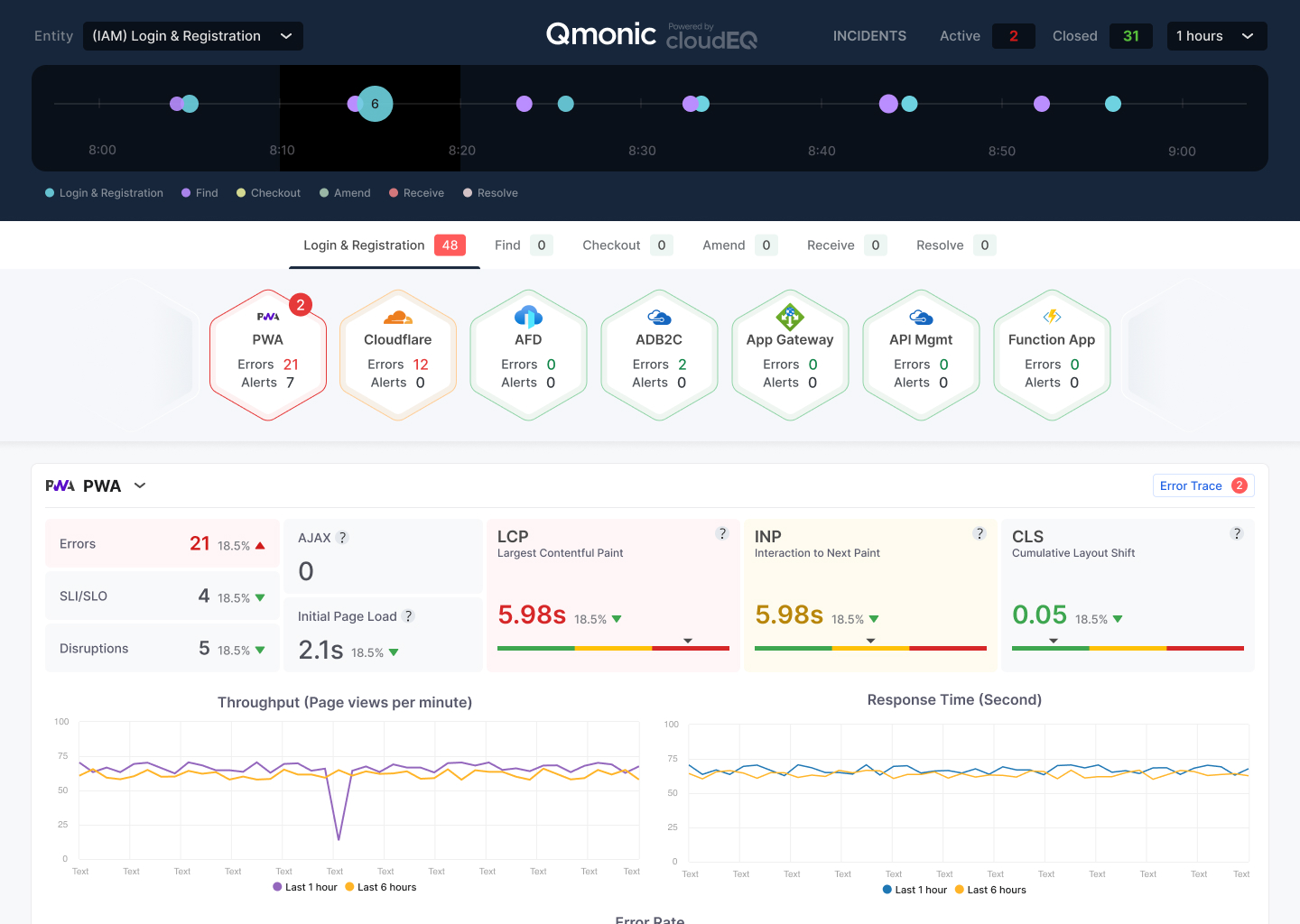Select the Find tab
This screenshot has height=924, width=1300.
[524, 245]
